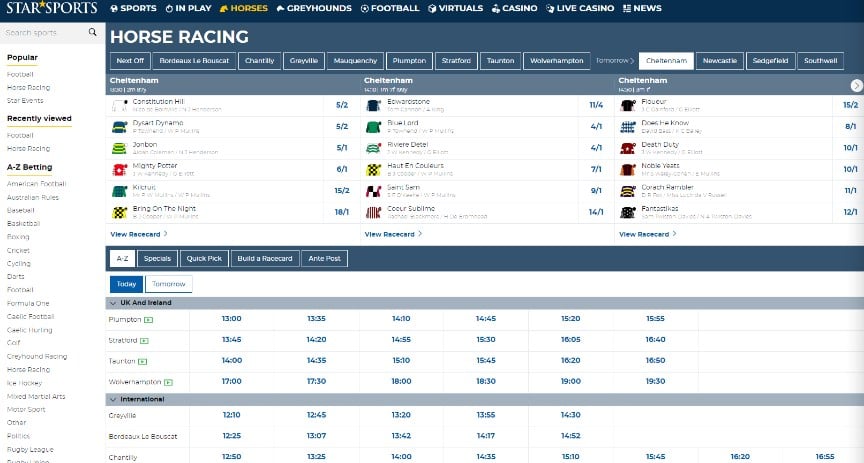This screenshot has width=864, height=463.
Task: Click Bring On The Night silks icon
Action: (x=120, y=212)
